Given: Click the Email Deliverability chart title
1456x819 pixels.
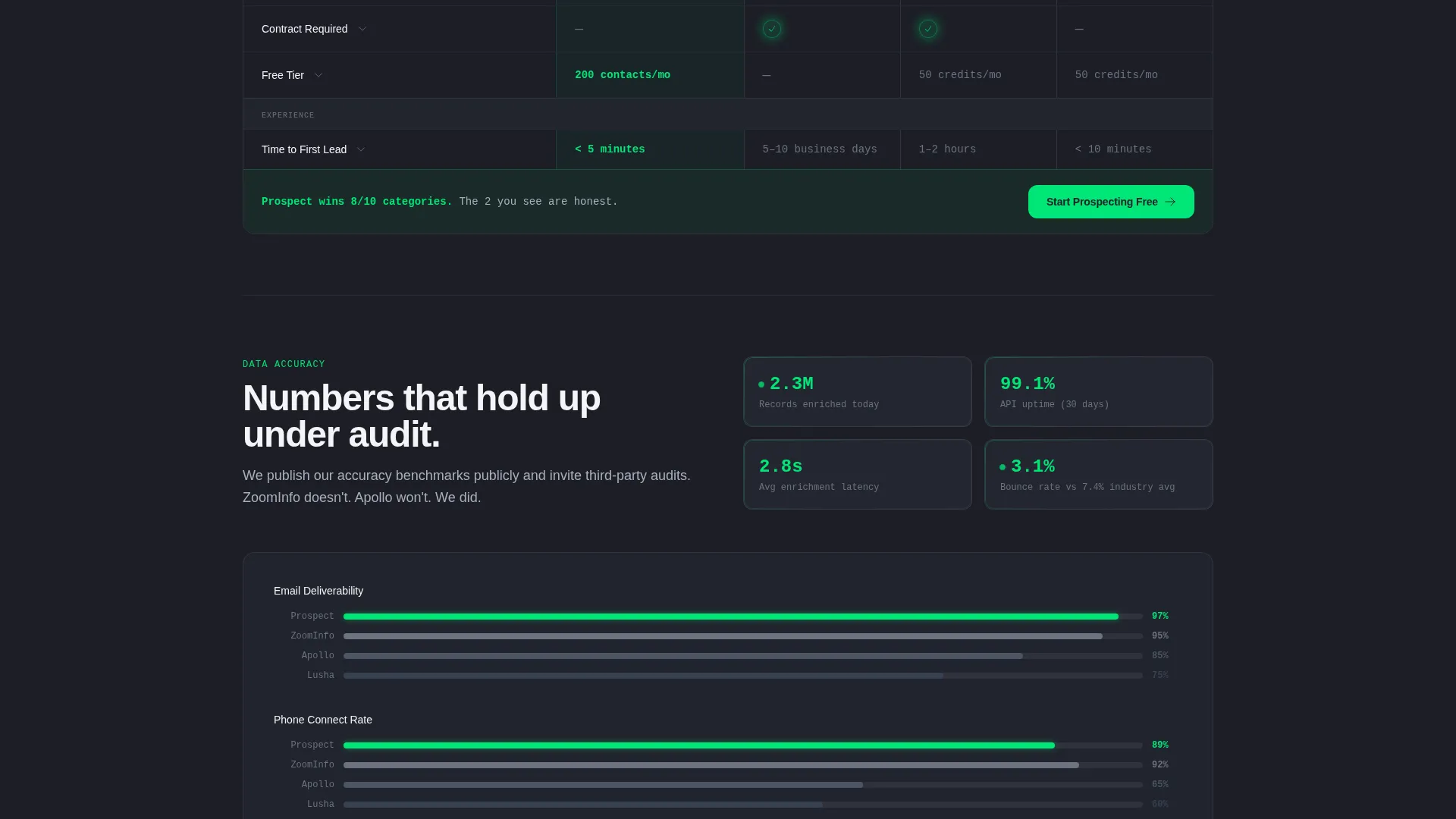Looking at the screenshot, I should tap(318, 591).
